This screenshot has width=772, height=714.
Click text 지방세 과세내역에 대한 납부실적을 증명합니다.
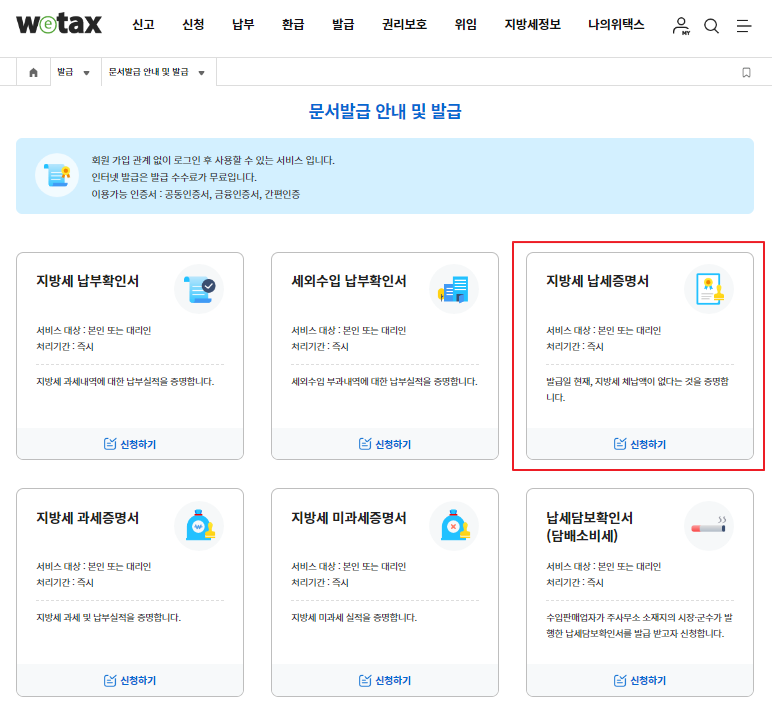click(x=125, y=382)
